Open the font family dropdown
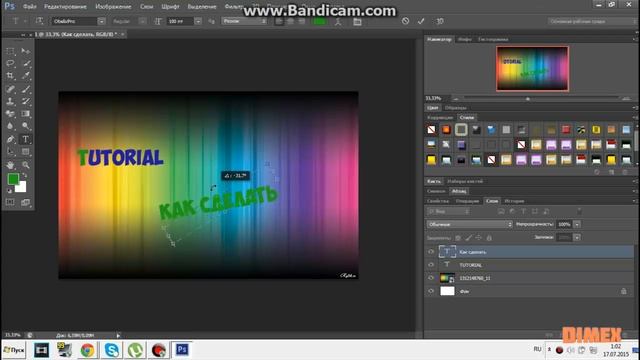 tap(102, 21)
